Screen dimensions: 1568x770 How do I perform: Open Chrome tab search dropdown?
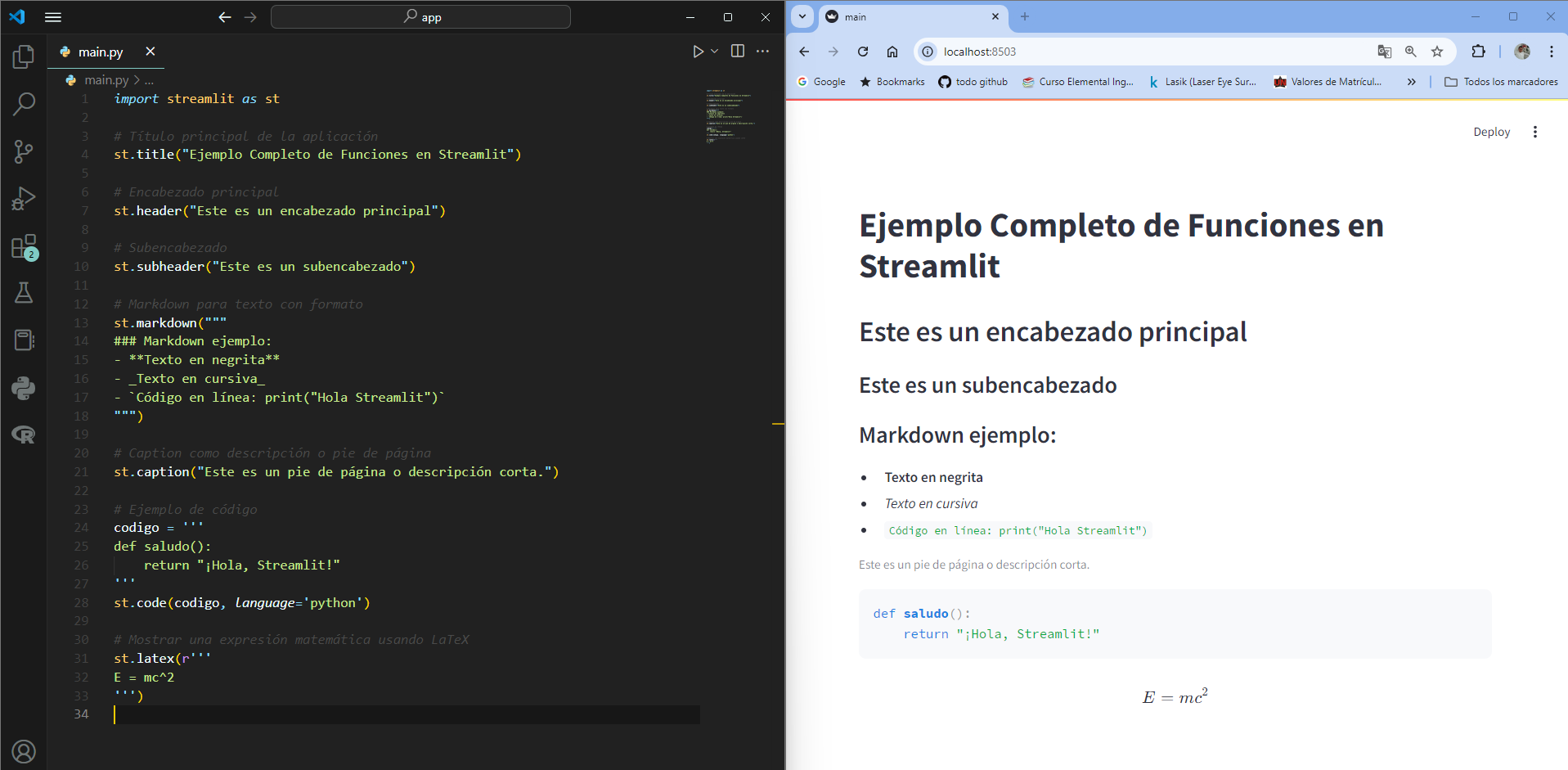click(x=802, y=16)
